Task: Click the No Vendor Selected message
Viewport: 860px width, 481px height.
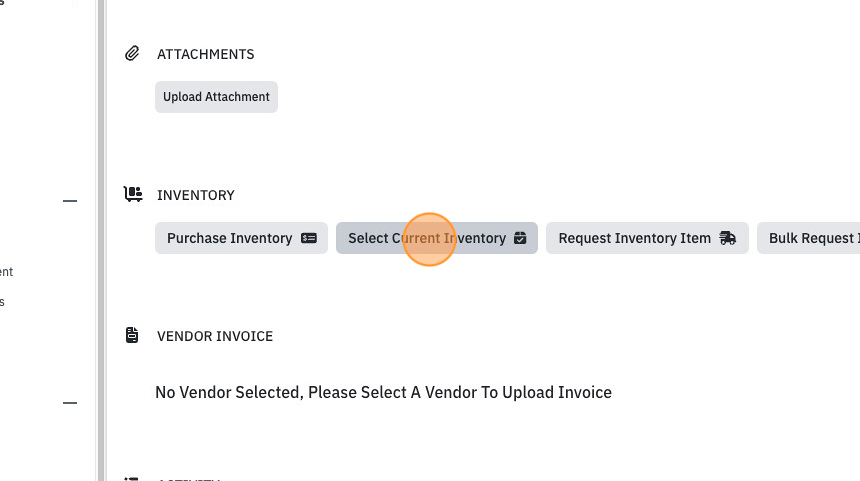Action: 383,393
